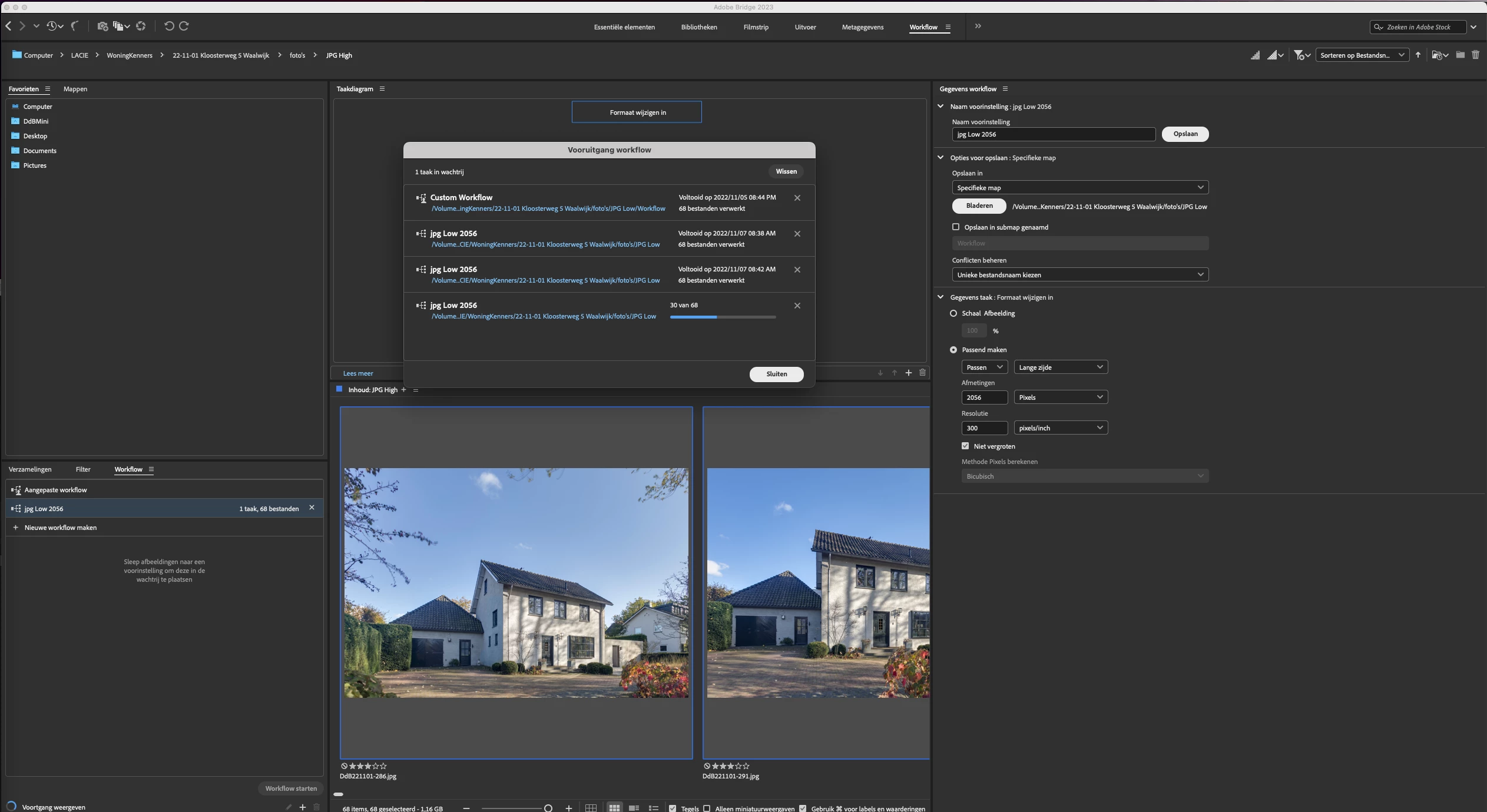Collapse the Gegevens taak section
The width and height of the screenshot is (1487, 812).
point(940,297)
